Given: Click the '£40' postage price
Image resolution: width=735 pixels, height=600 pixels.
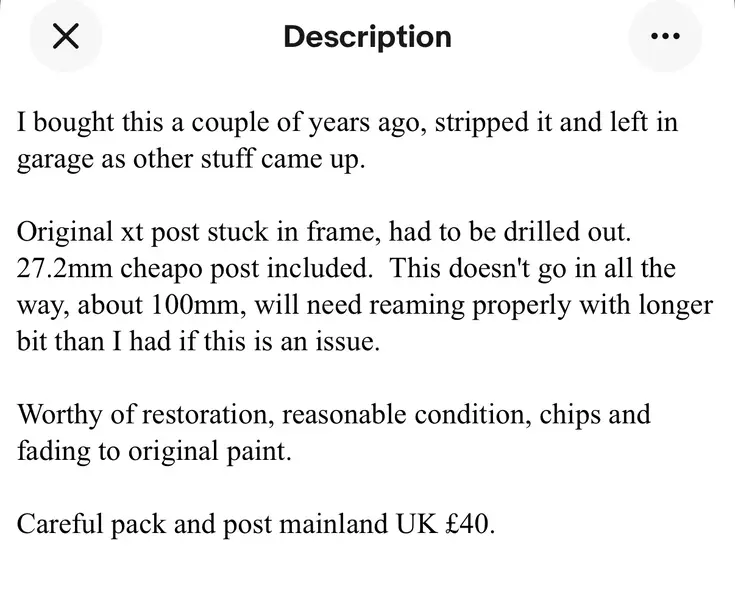Looking at the screenshot, I should [x=467, y=524].
